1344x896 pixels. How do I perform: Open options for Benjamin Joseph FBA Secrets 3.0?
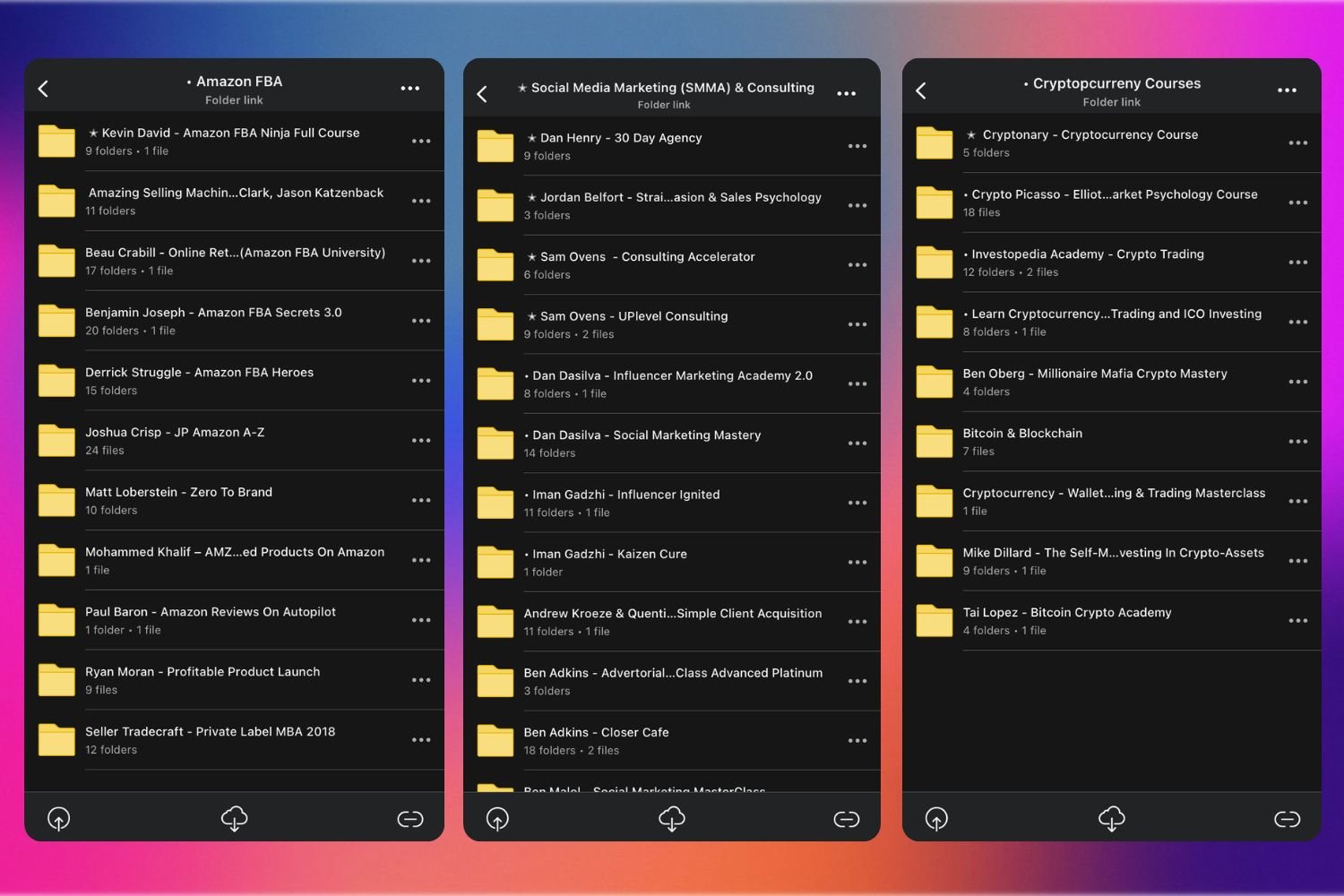pos(421,321)
